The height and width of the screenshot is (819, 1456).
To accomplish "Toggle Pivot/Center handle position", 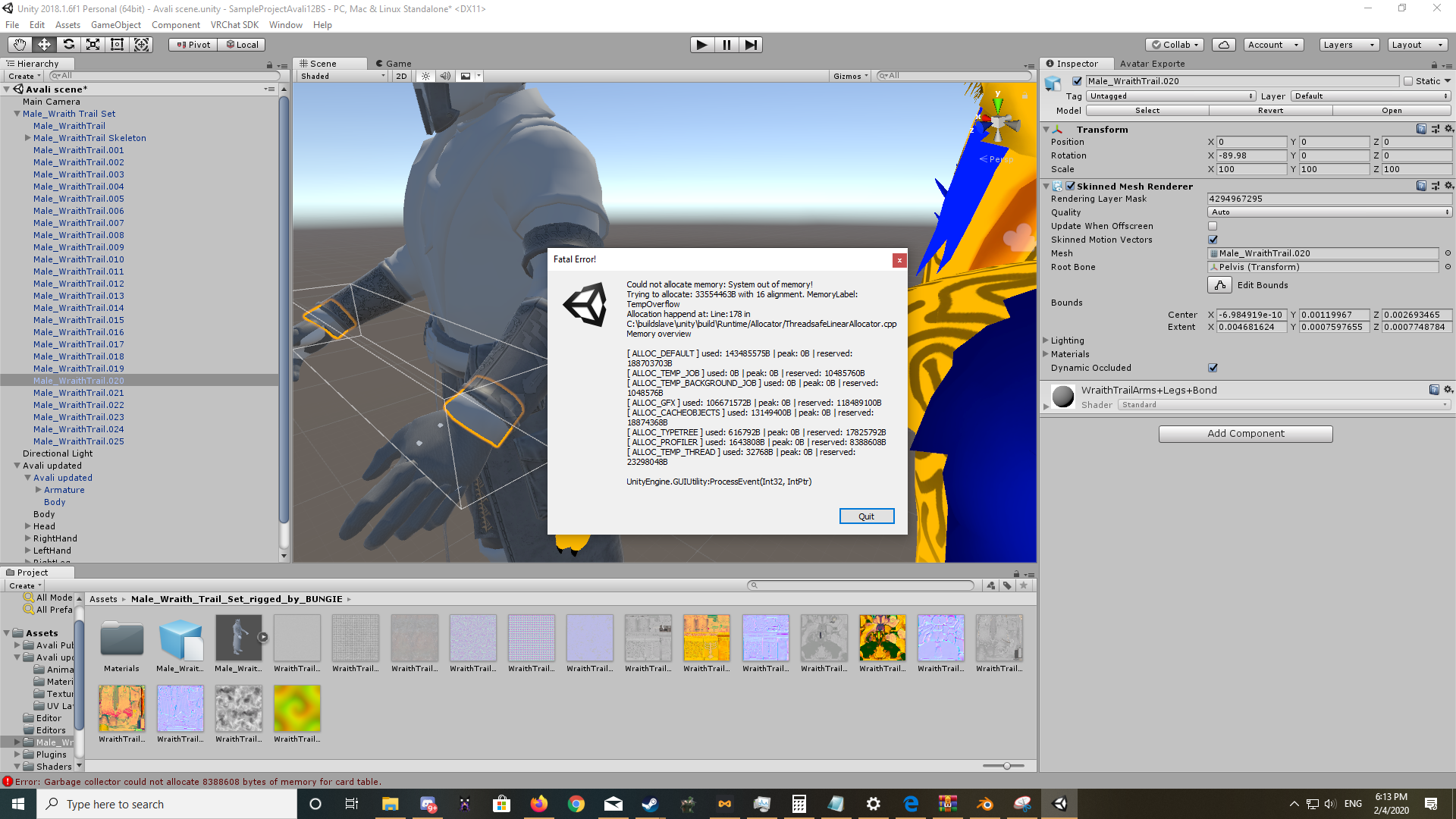I will click(x=193, y=45).
